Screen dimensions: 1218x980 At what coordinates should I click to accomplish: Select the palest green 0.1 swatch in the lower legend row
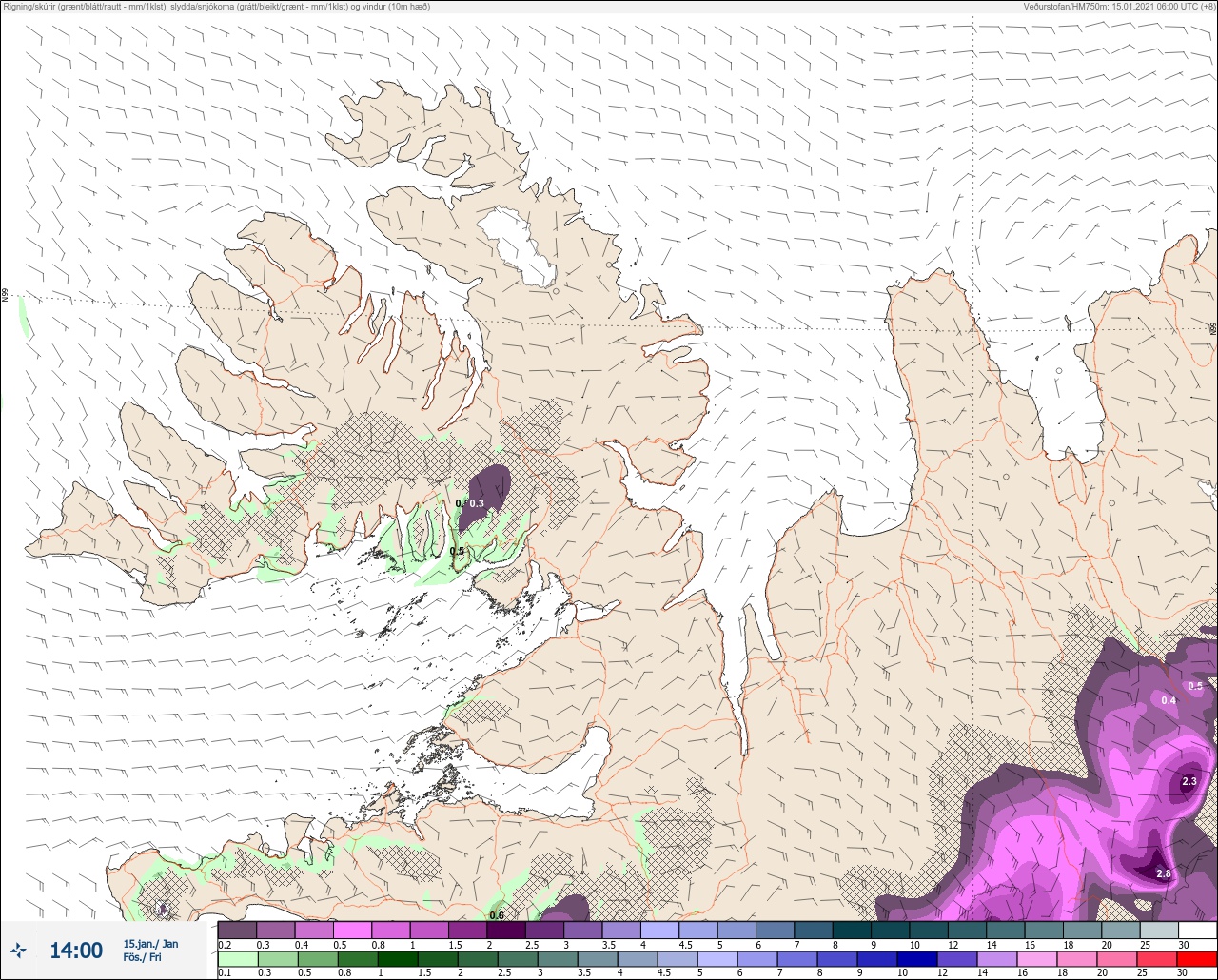pos(237,959)
